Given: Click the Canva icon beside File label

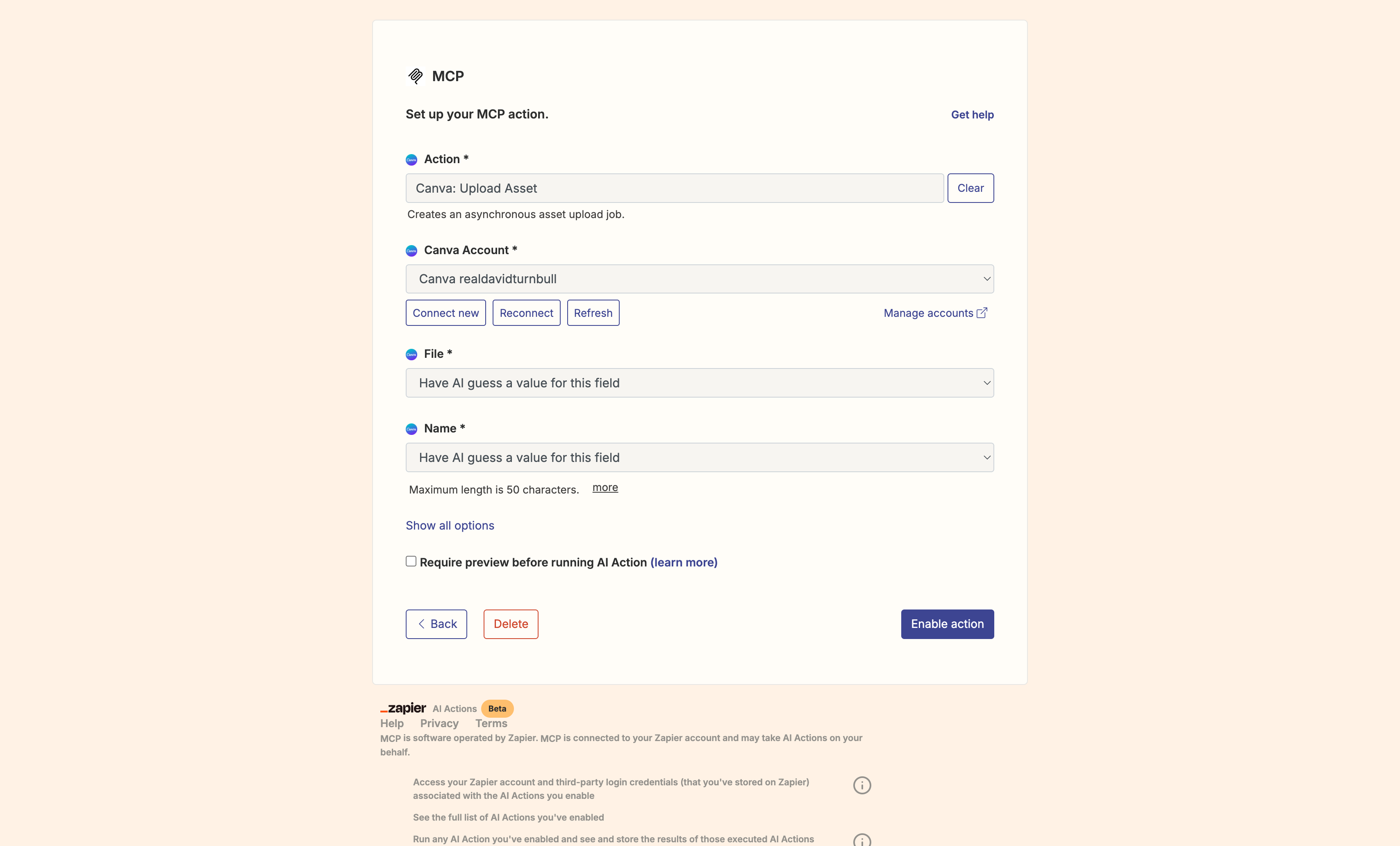Looking at the screenshot, I should pyautogui.click(x=411, y=355).
